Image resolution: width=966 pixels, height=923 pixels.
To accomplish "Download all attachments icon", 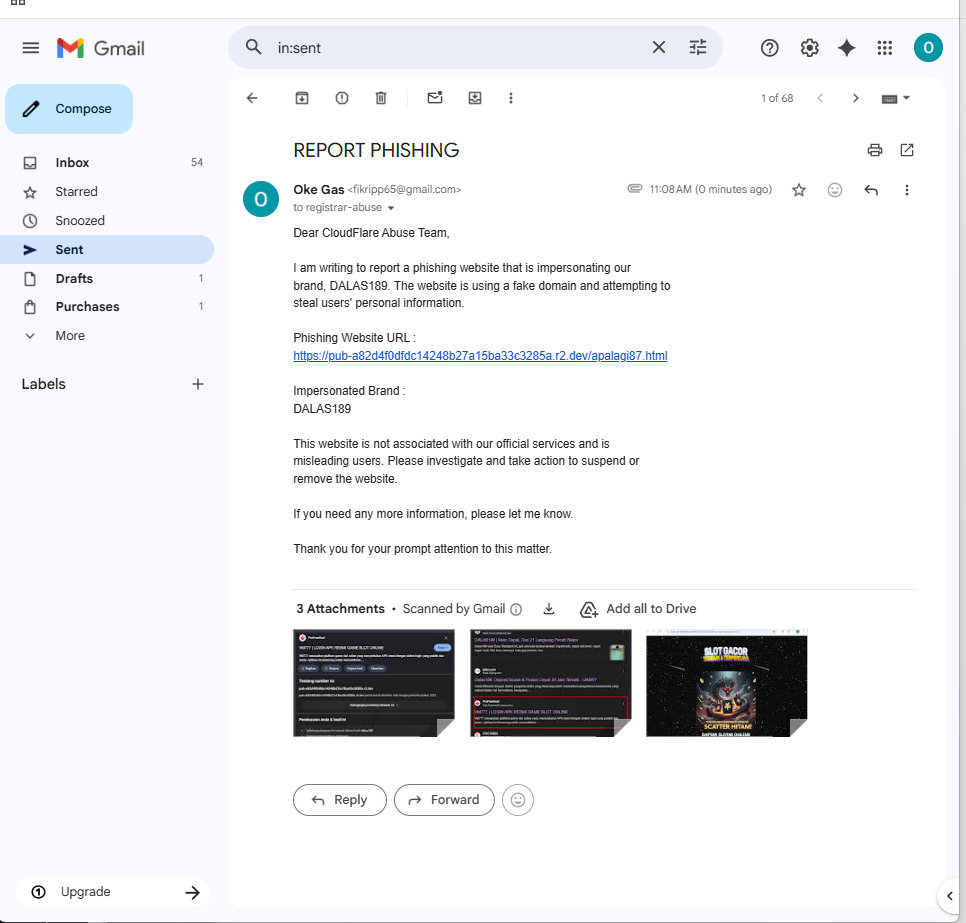I will coord(549,609).
